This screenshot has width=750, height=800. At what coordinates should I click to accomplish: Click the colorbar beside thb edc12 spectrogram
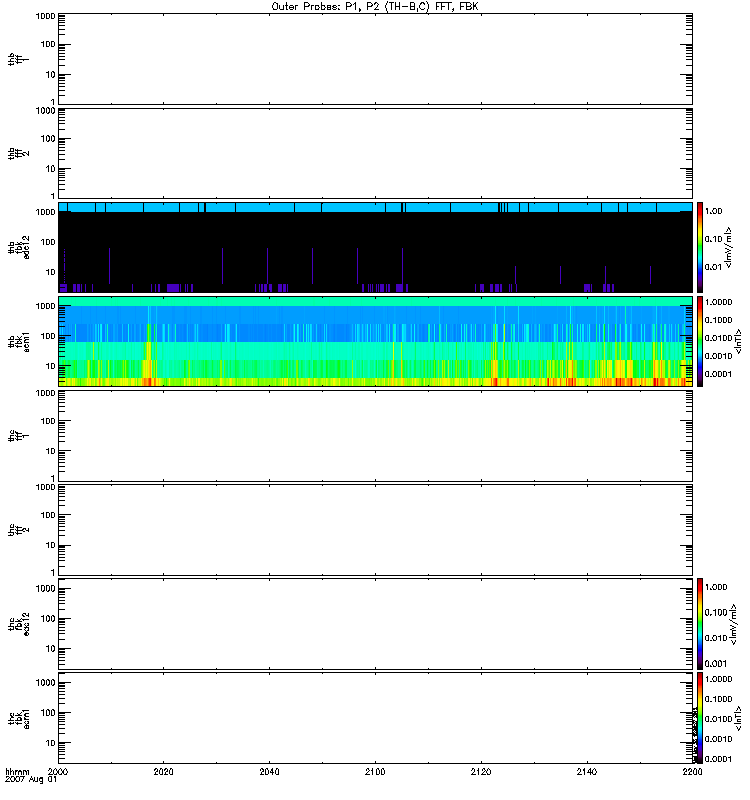click(x=700, y=247)
